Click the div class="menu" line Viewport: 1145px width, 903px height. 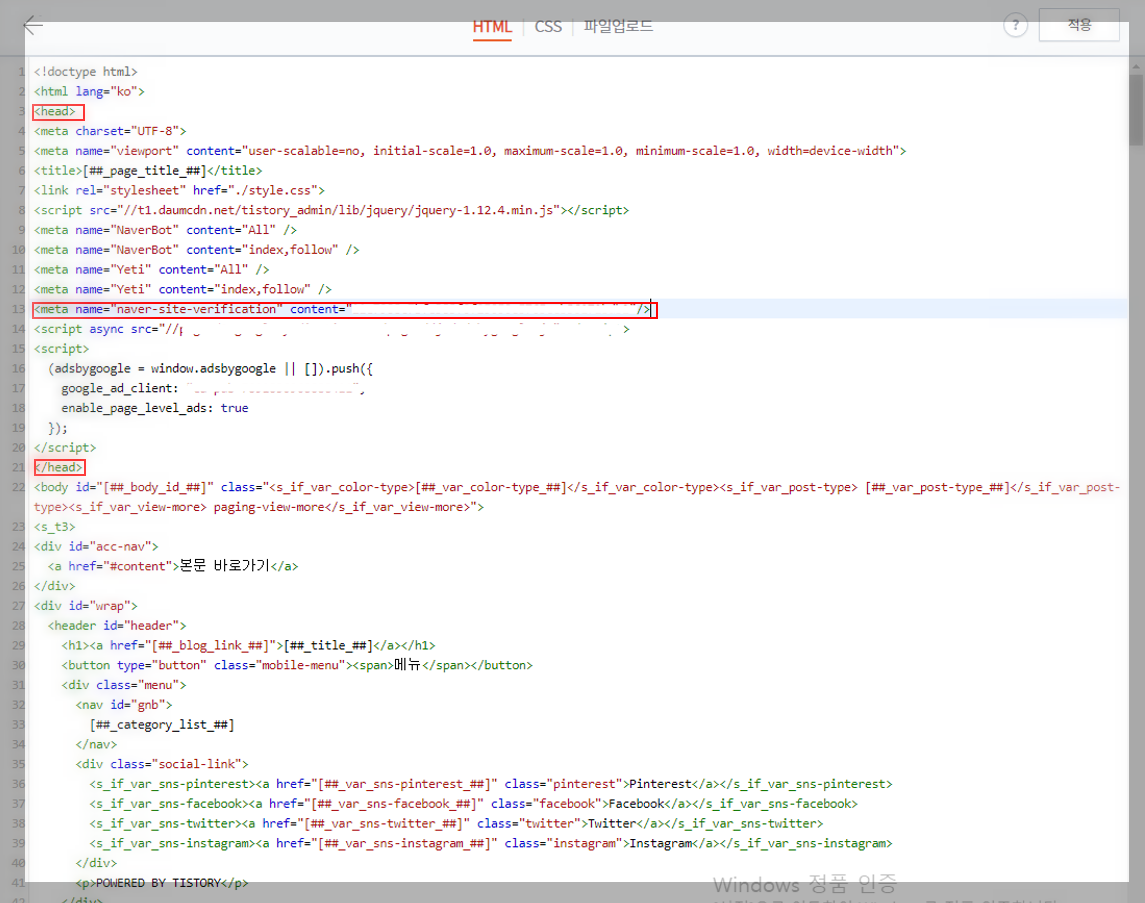(x=123, y=685)
